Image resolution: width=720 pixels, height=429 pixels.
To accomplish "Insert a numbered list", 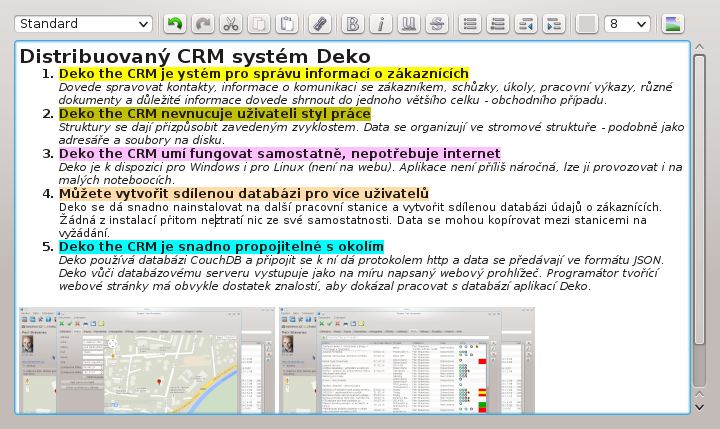I will coord(498,24).
